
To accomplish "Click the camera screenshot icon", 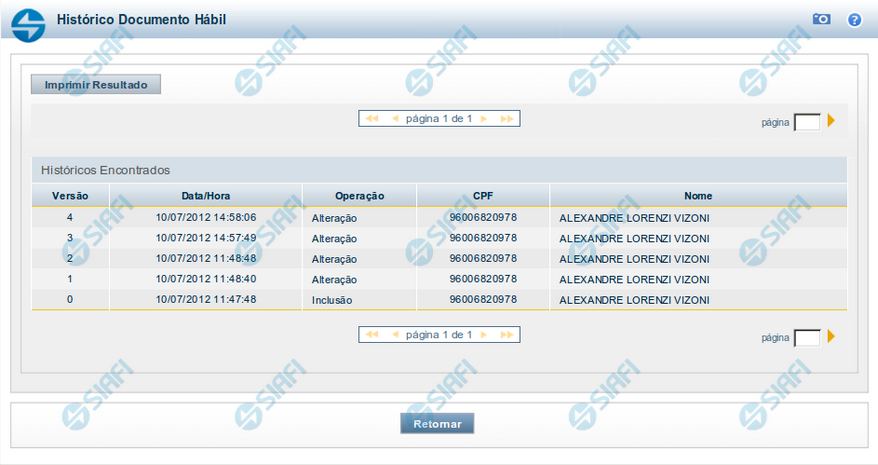I will click(821, 19).
